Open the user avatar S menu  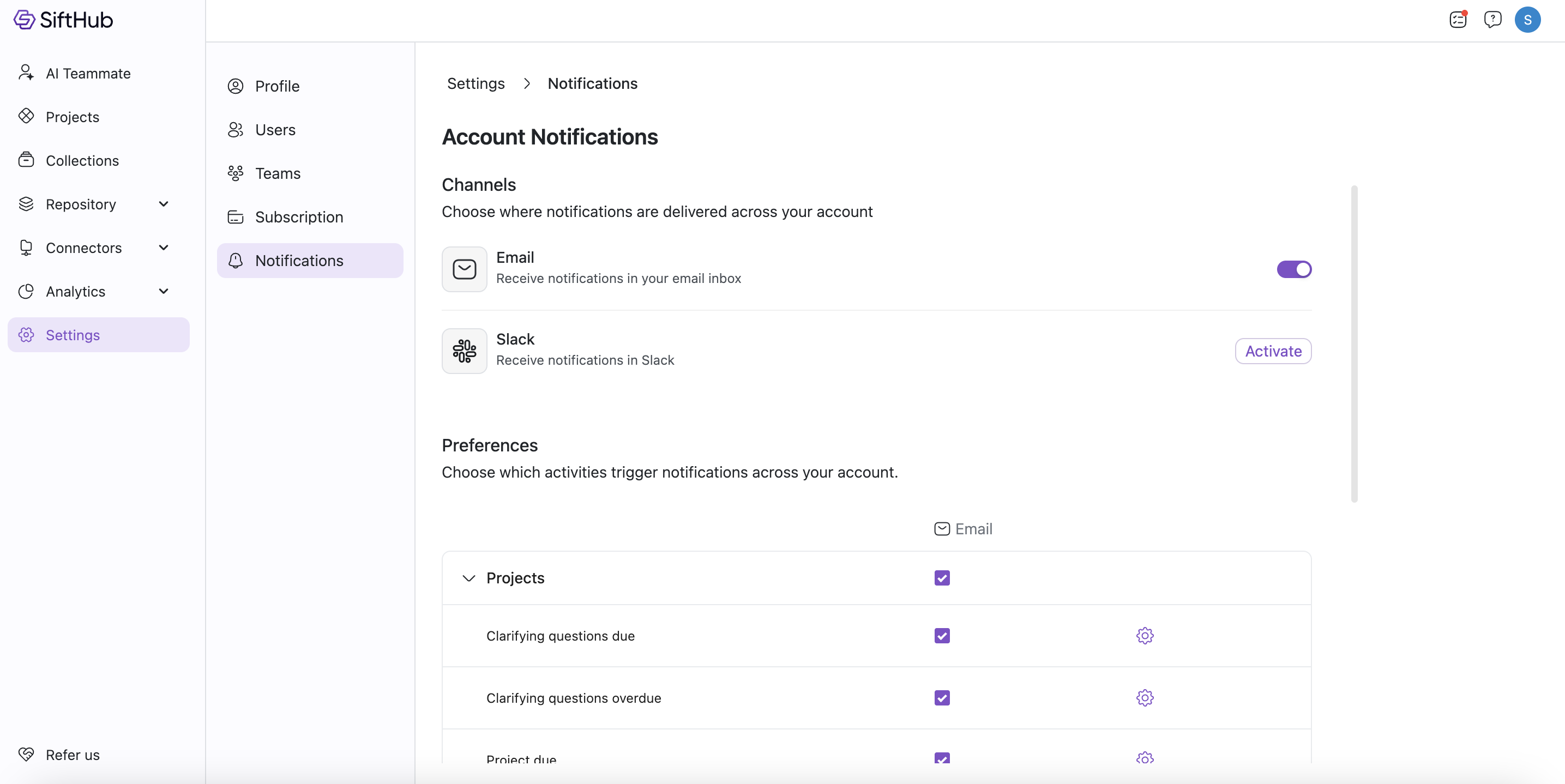click(x=1527, y=20)
